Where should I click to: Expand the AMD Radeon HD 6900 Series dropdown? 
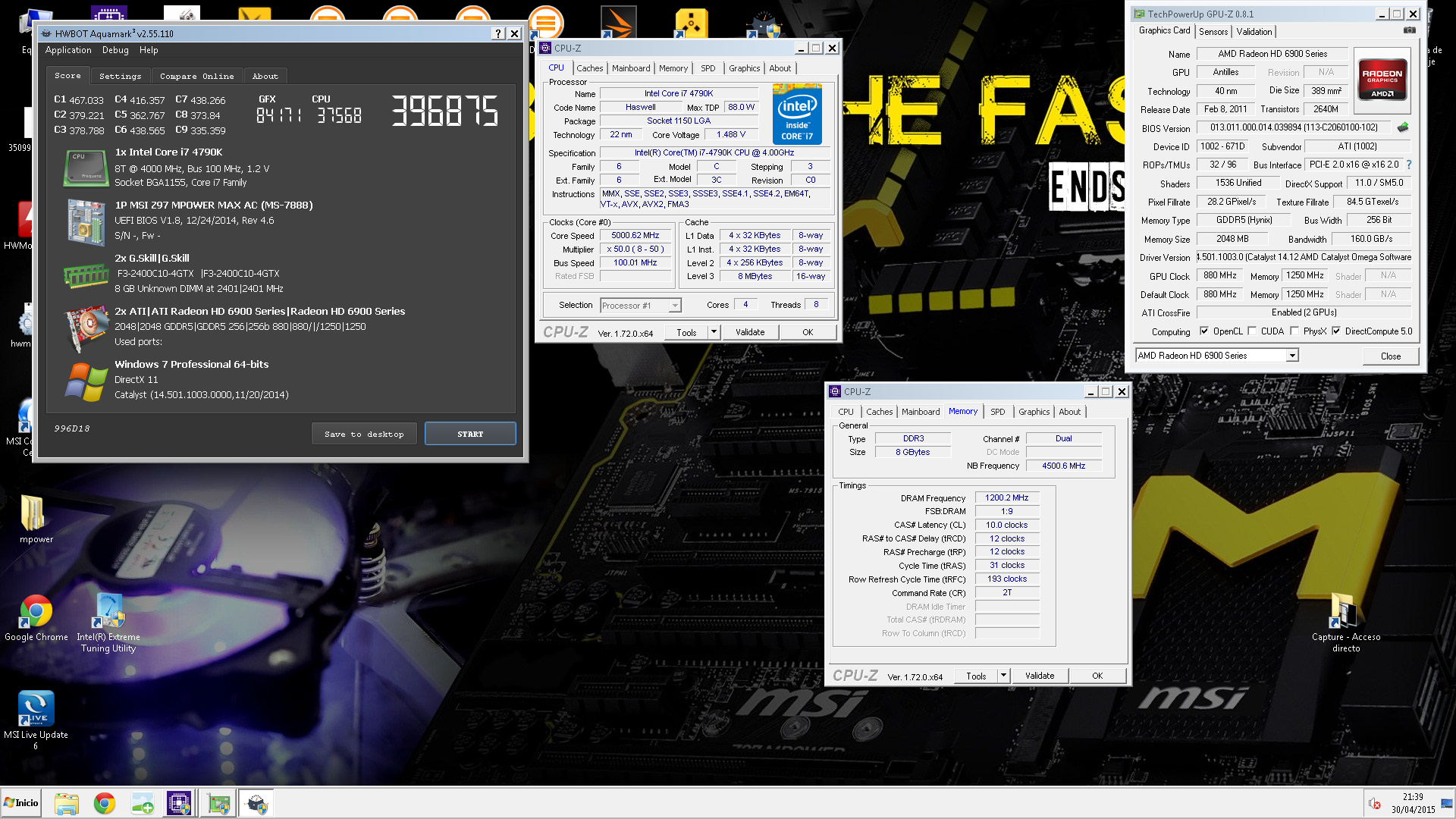click(1291, 356)
